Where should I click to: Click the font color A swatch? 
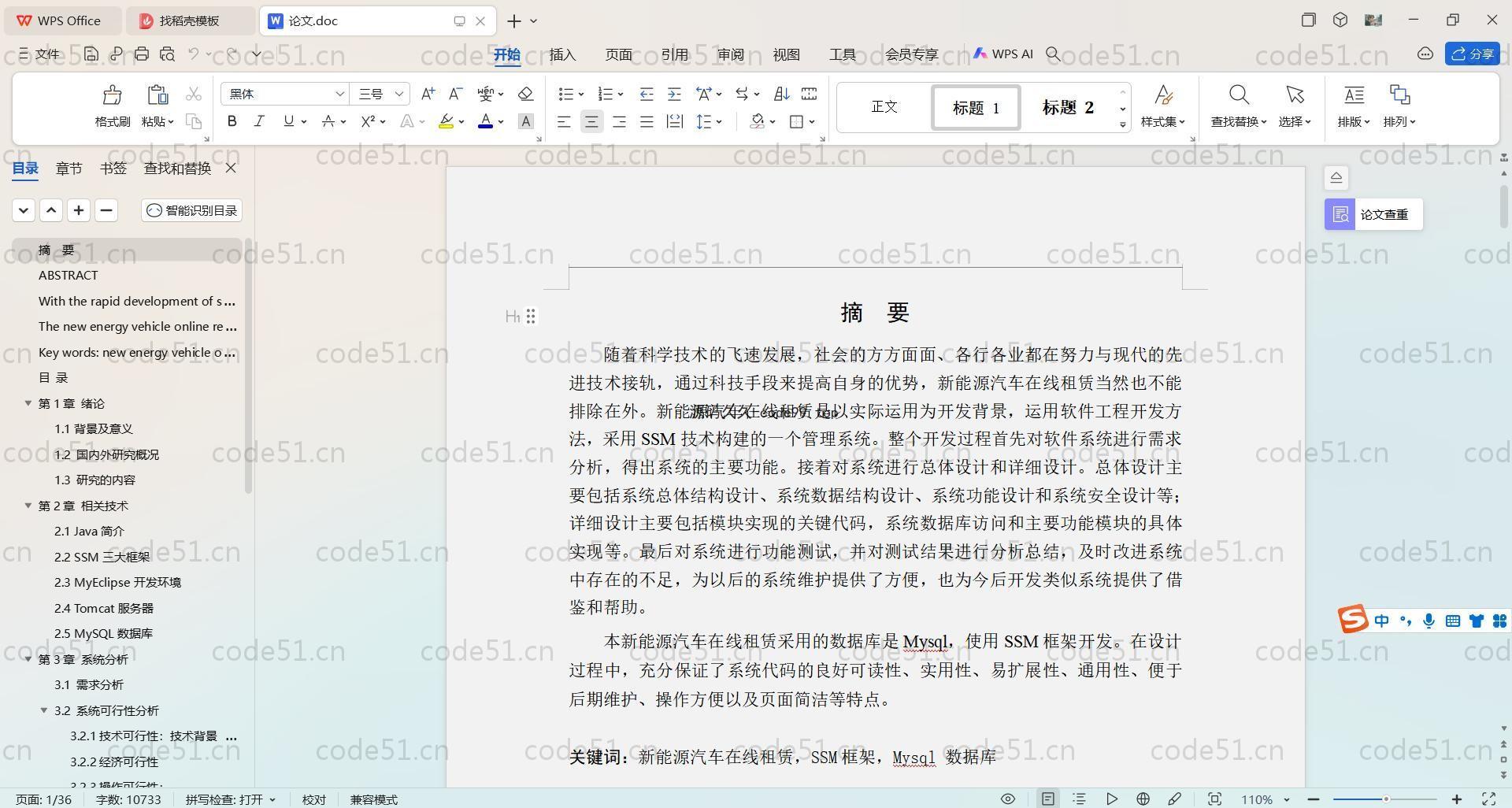pos(485,121)
